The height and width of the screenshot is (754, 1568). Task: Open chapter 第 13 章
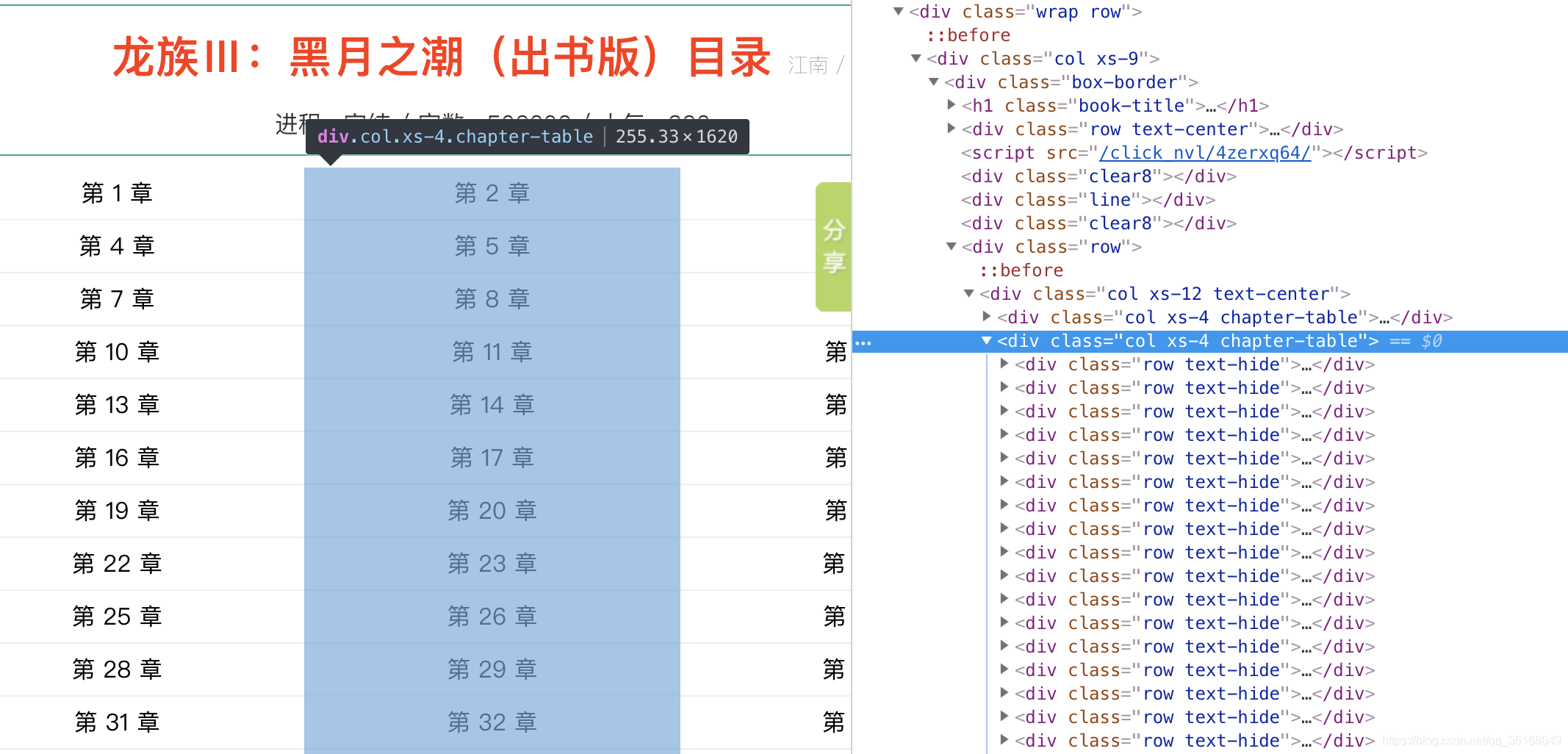118,405
